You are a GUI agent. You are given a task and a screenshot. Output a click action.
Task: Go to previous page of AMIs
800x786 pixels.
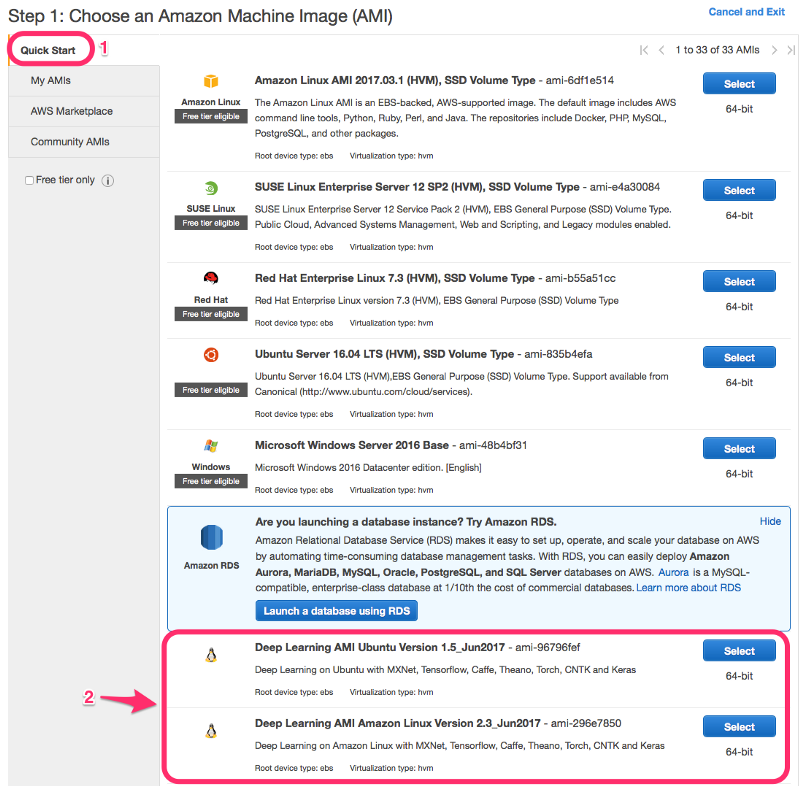(661, 50)
